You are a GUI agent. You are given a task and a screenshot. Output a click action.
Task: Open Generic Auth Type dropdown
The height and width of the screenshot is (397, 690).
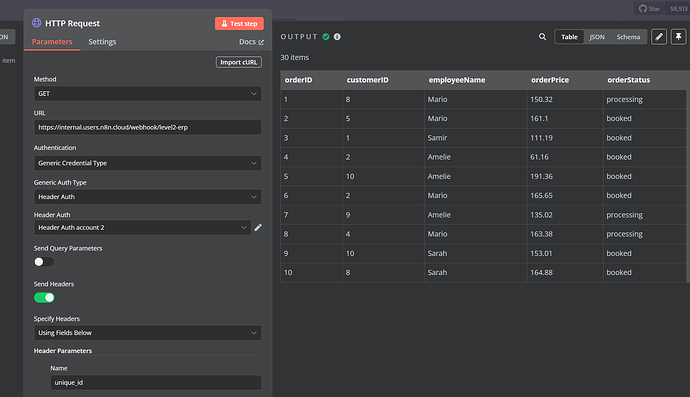pyautogui.click(x=147, y=197)
